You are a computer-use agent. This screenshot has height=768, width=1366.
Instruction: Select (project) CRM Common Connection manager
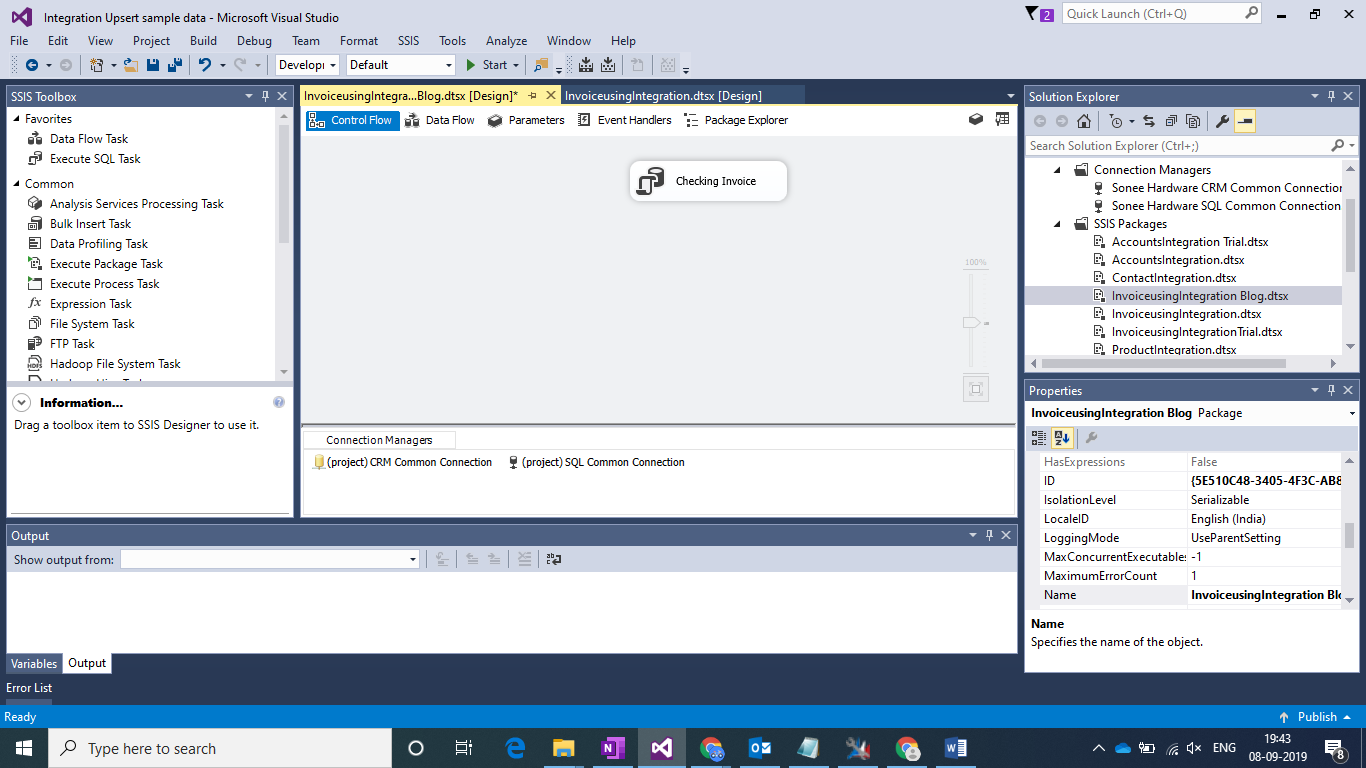pos(402,462)
